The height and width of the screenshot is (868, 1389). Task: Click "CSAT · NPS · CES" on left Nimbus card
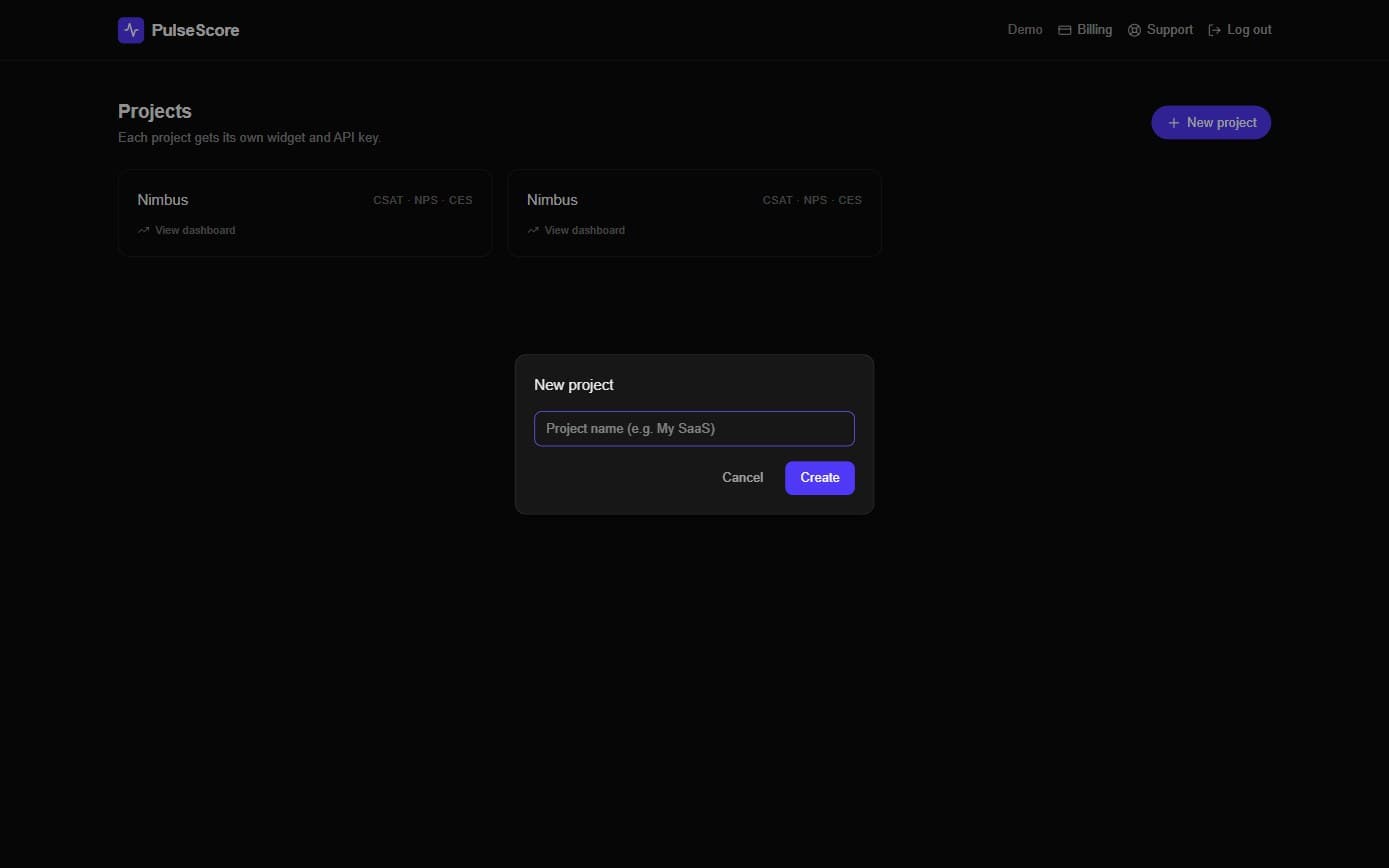423,200
